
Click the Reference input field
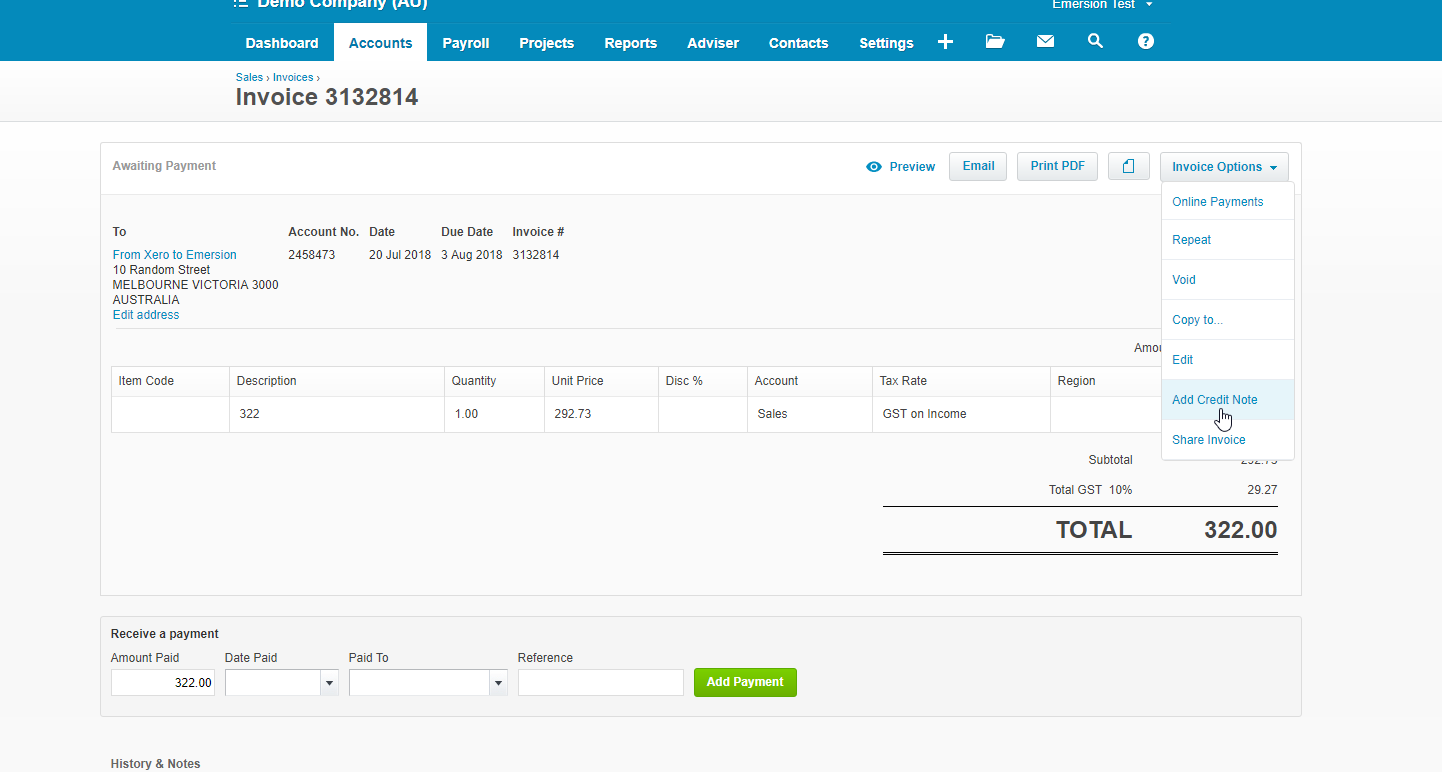click(600, 683)
